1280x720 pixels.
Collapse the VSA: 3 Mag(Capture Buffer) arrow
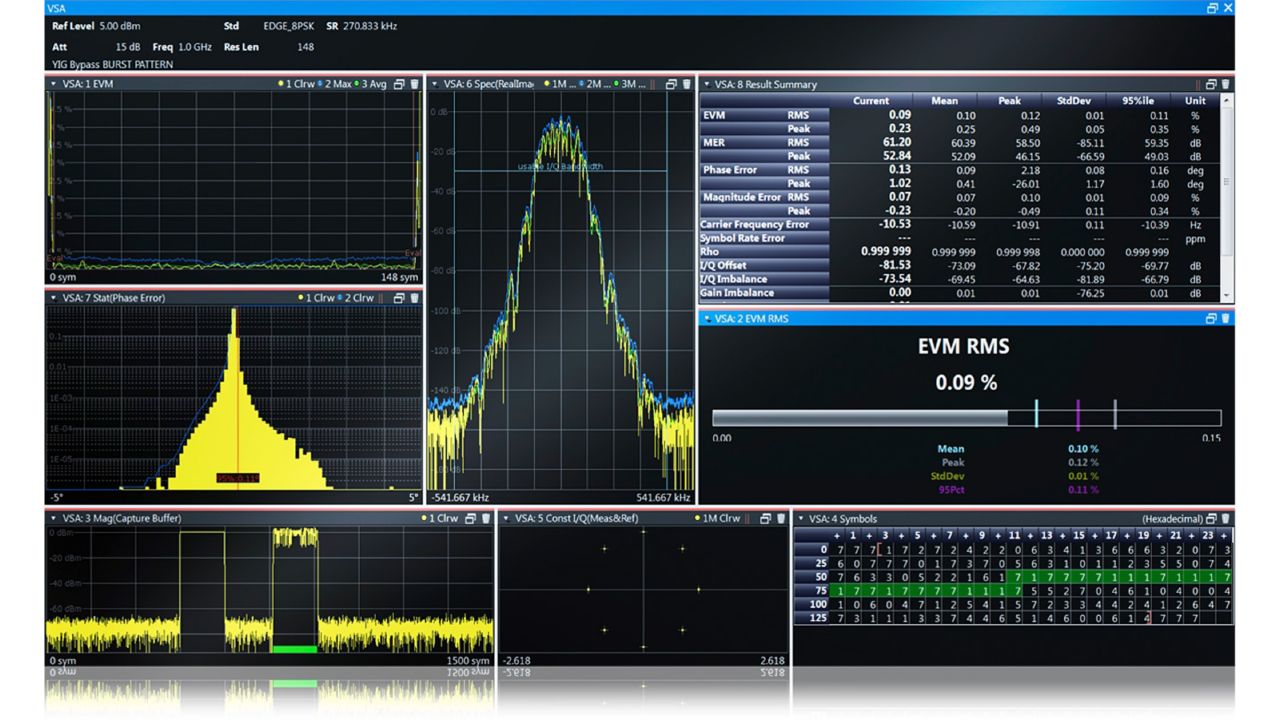[x=52, y=518]
